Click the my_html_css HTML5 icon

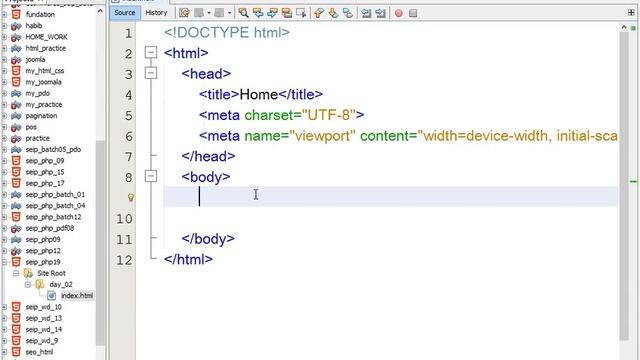click(x=16, y=71)
